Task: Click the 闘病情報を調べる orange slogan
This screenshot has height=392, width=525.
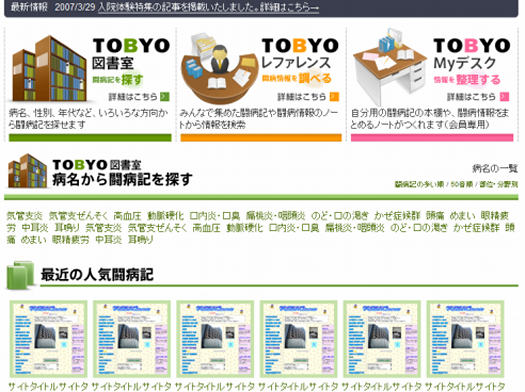Action: (x=297, y=79)
